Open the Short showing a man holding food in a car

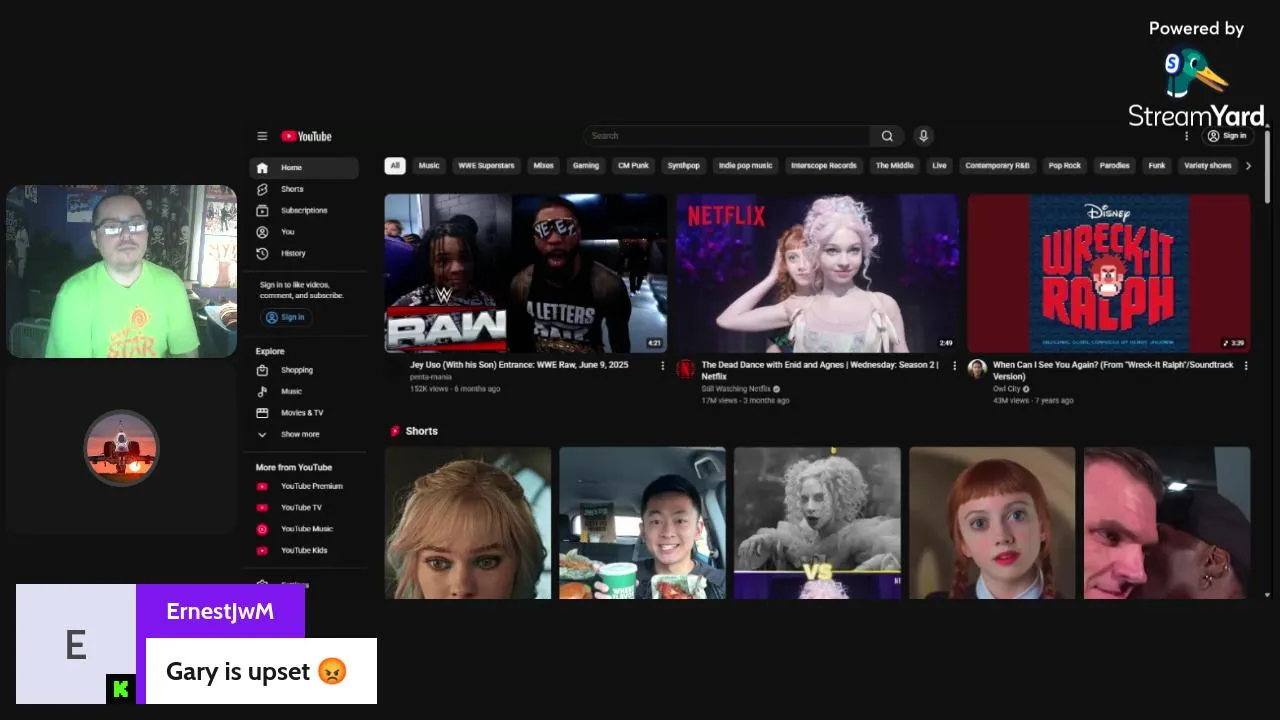point(642,523)
